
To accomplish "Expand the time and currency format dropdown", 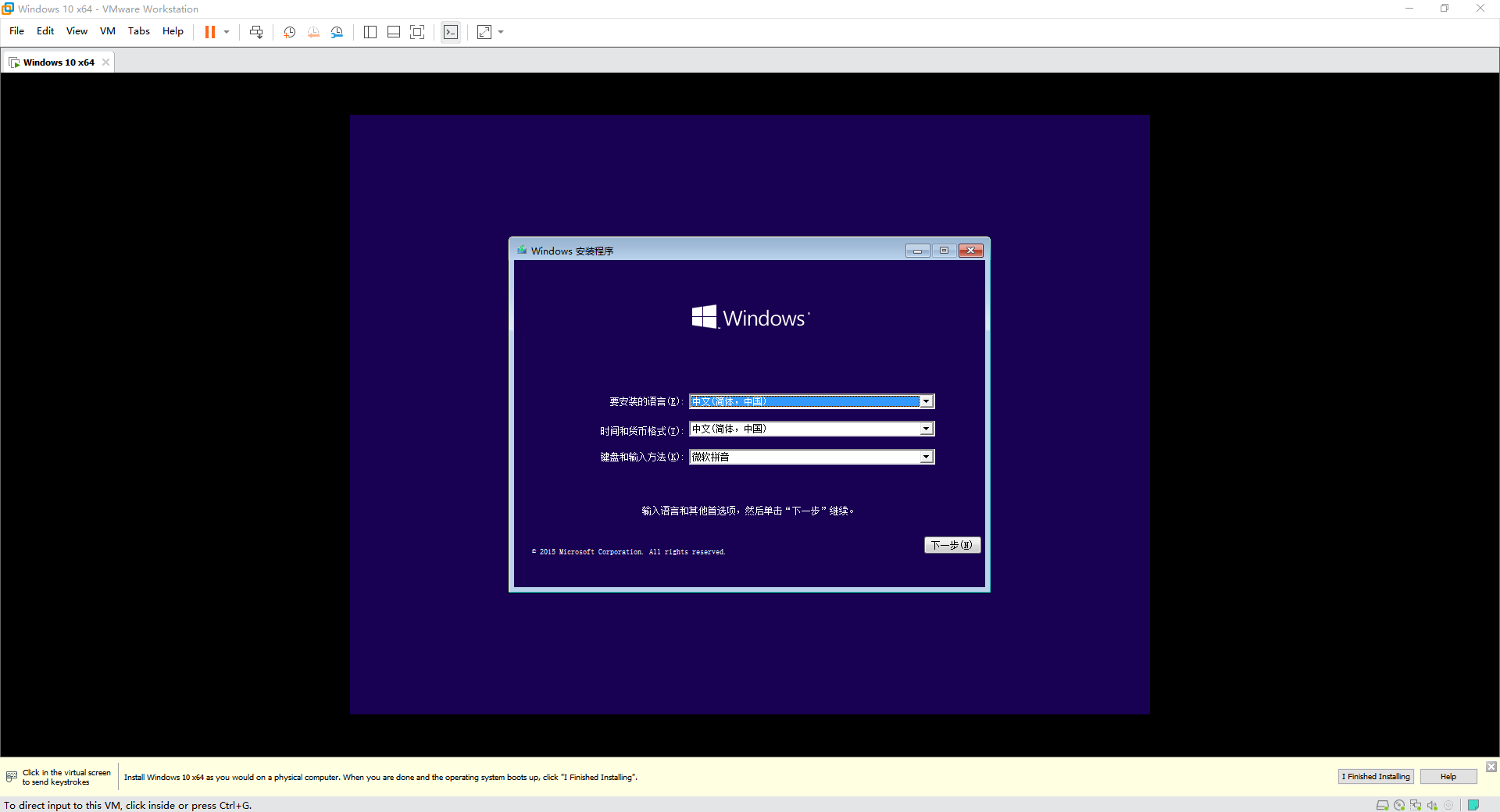I will click(x=926, y=429).
